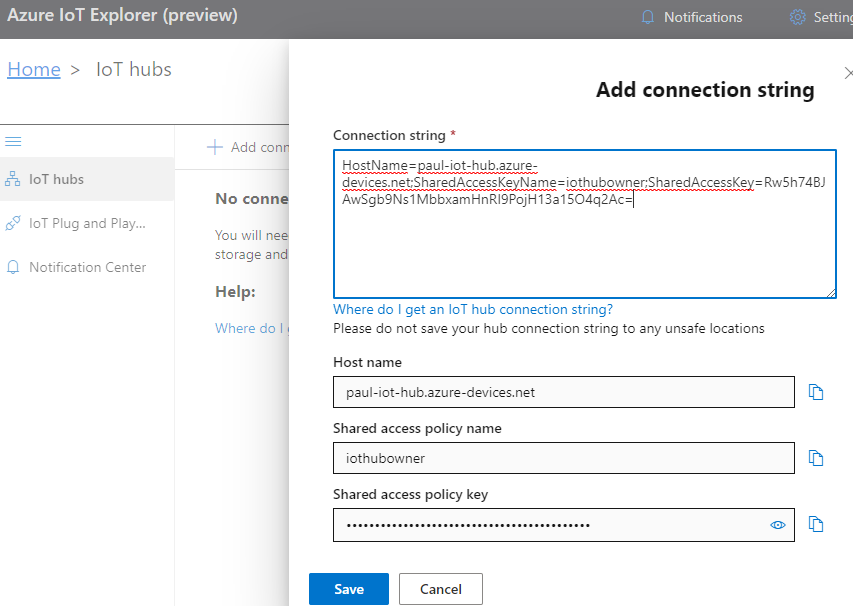
Task: Copy the Shared access policy key
Action: pyautogui.click(x=815, y=524)
